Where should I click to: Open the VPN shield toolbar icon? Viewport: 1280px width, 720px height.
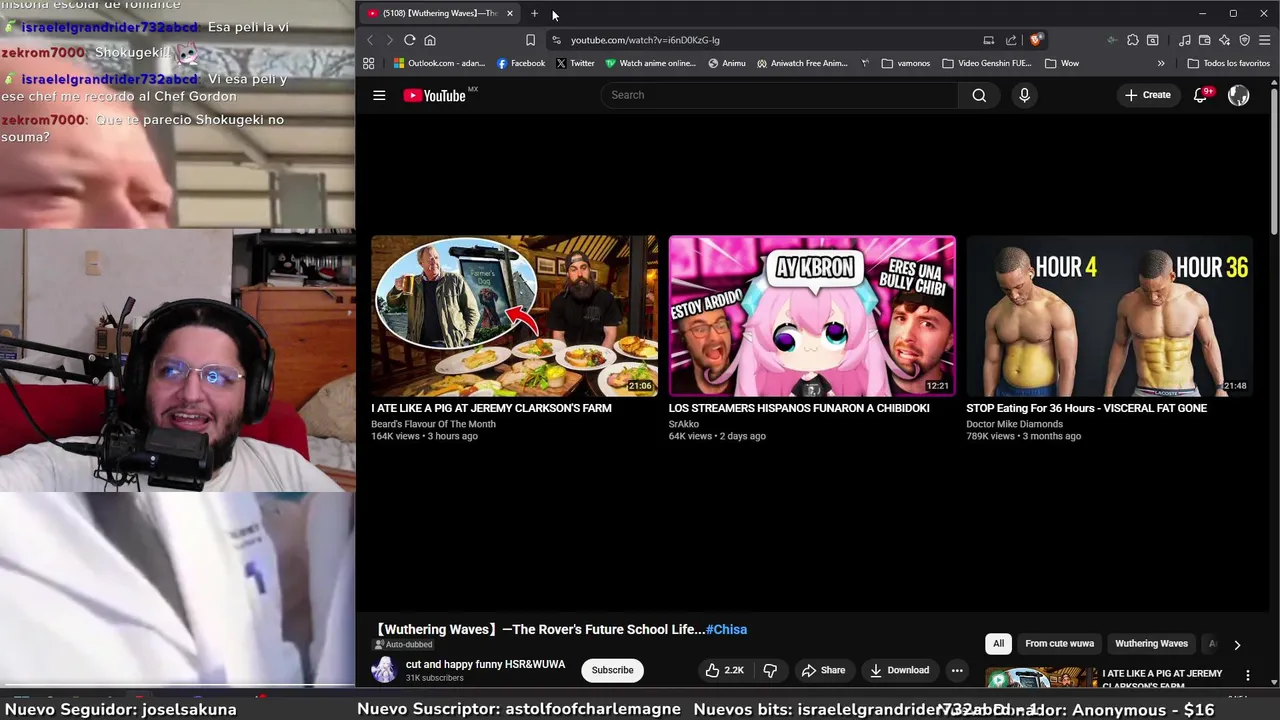1245,40
